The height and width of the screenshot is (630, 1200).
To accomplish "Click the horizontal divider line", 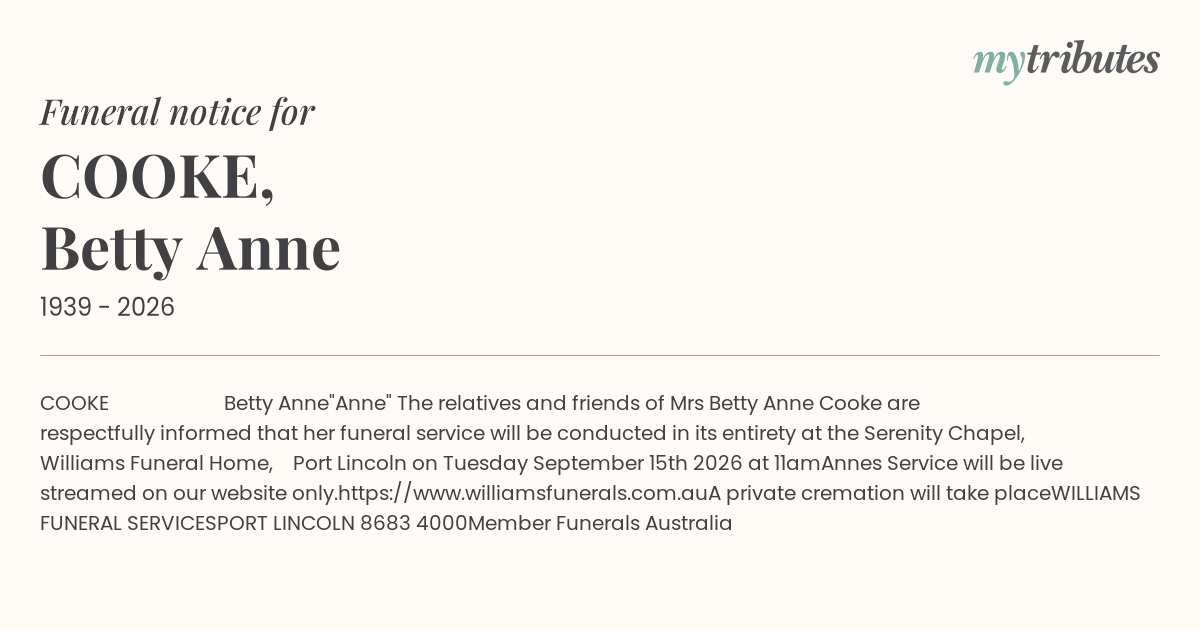I will 600,355.
